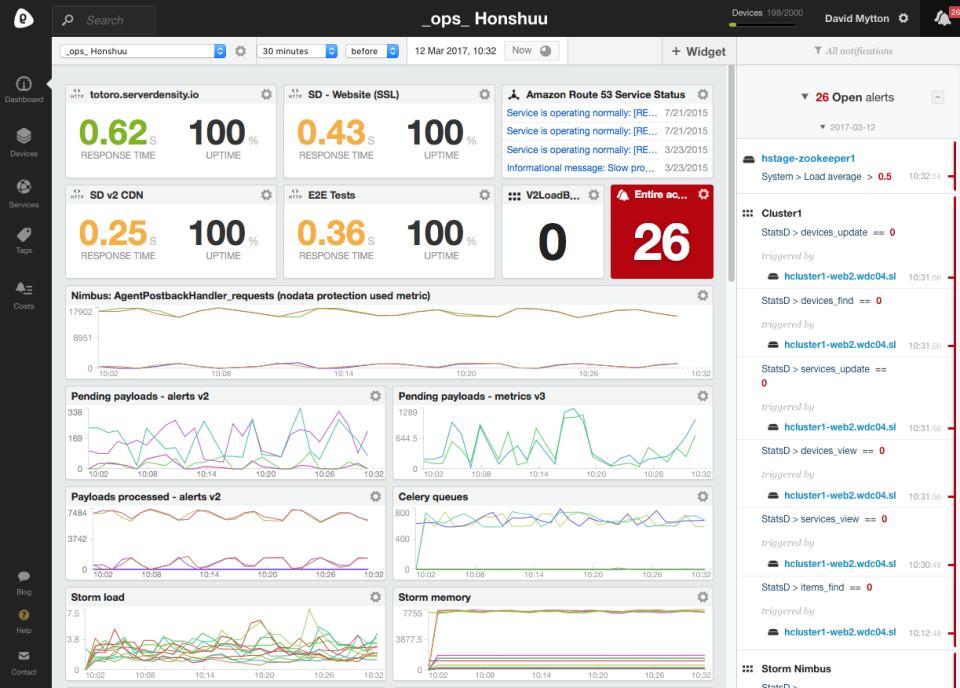The image size is (960, 688).
Task: Click the notifications bell icon
Action: 940,18
